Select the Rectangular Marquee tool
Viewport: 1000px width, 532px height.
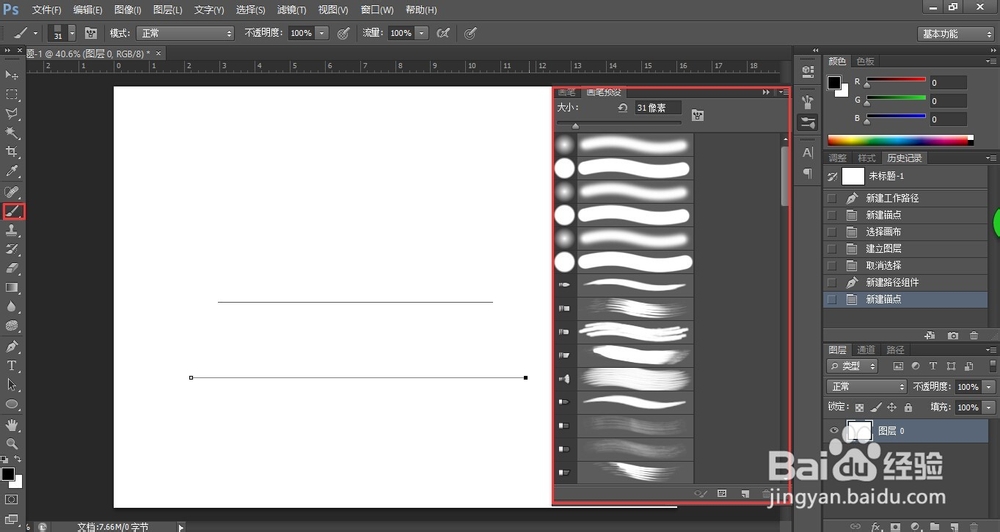pyautogui.click(x=11, y=94)
